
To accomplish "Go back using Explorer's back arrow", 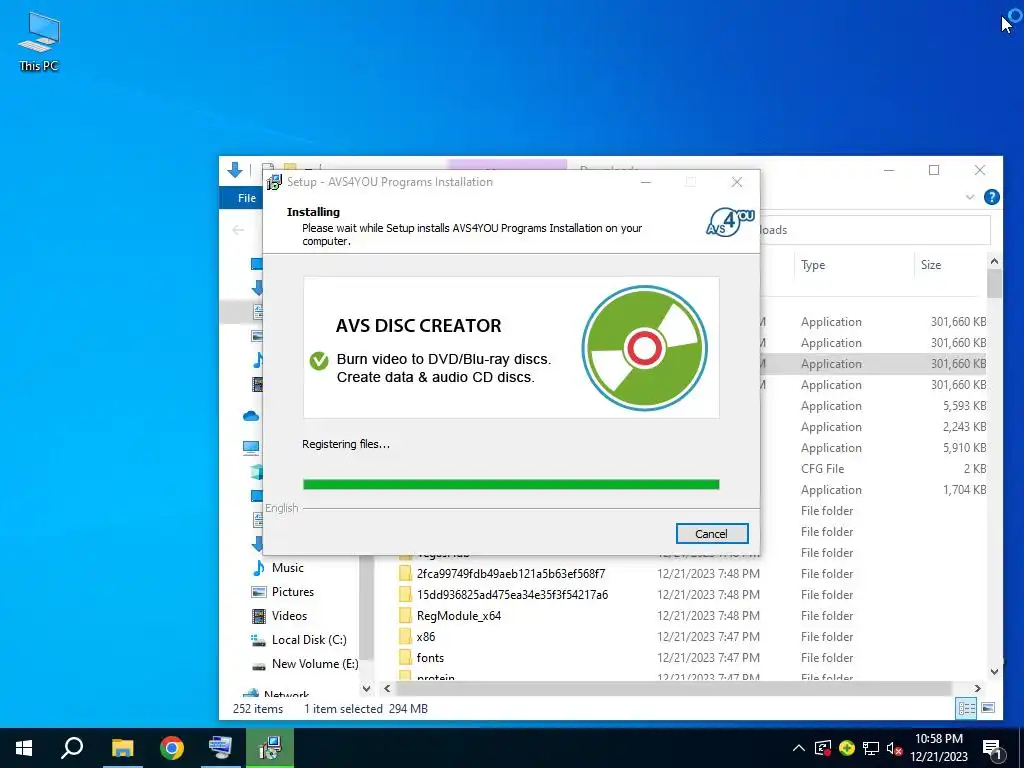I will click(x=238, y=230).
